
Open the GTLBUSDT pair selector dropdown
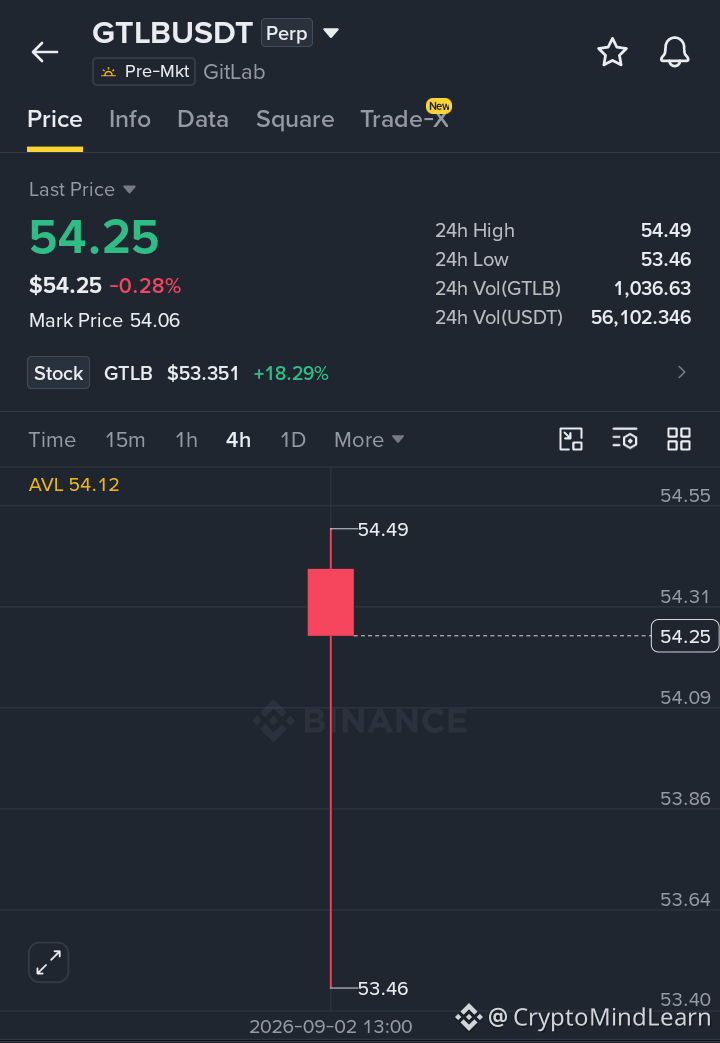pyautogui.click(x=331, y=33)
